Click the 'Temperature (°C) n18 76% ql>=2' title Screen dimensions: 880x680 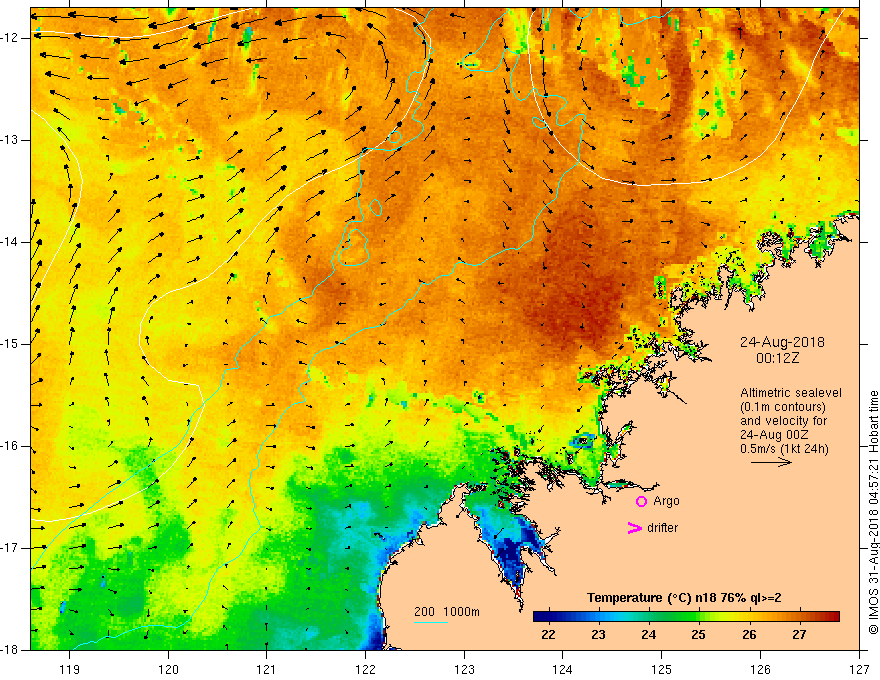(x=684, y=598)
